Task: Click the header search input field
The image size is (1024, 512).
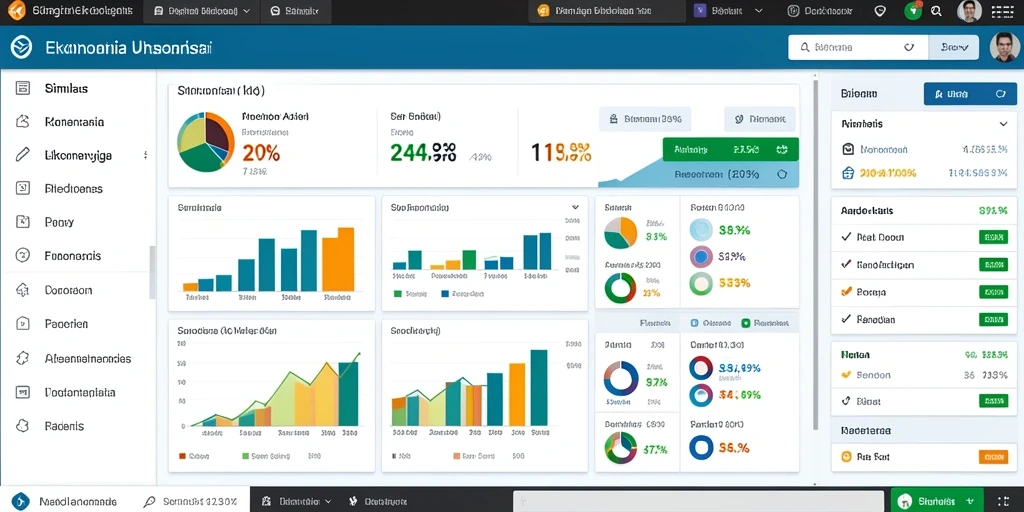Action: point(857,47)
